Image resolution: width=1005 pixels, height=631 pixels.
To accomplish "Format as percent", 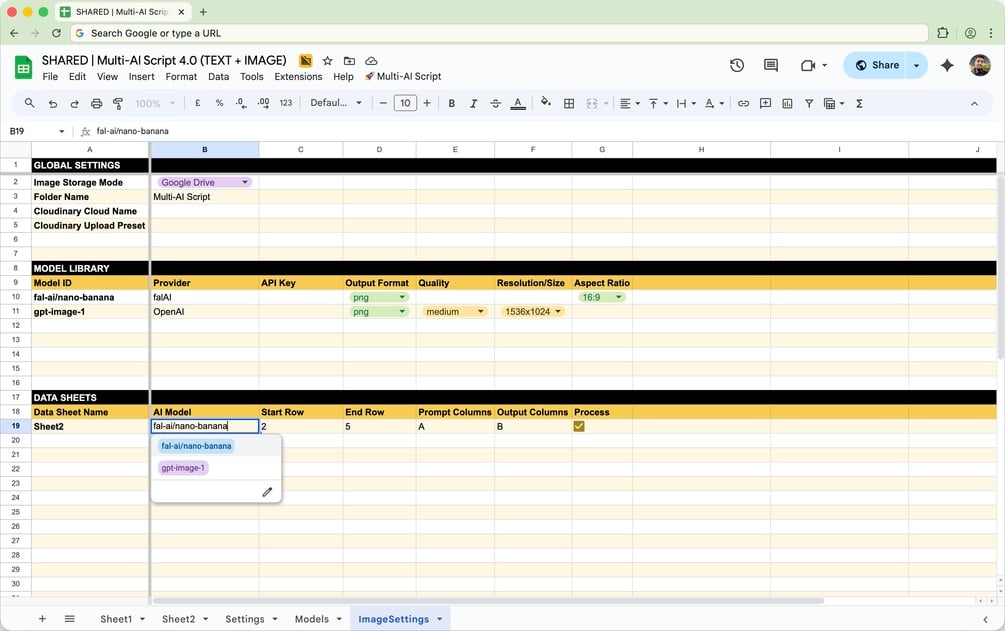I will click(x=219, y=103).
